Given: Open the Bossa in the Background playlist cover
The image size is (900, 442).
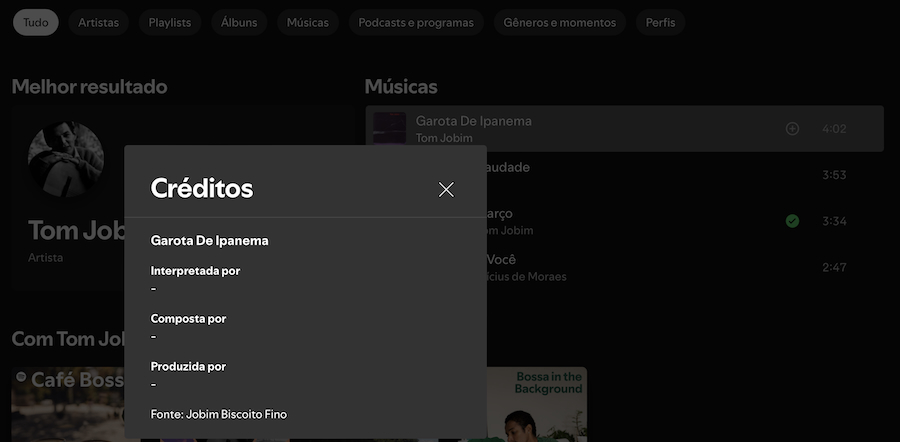Looking at the screenshot, I should point(537,404).
